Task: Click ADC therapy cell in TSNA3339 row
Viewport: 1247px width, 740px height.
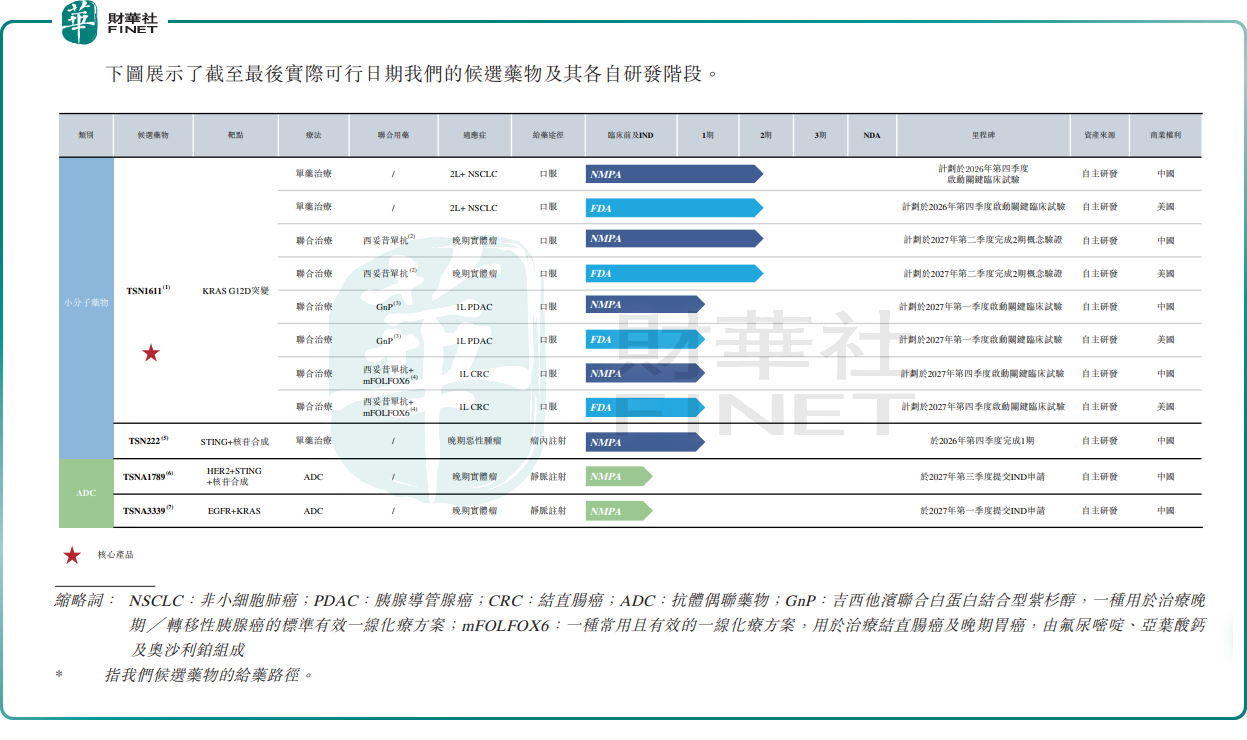Action: pyautogui.click(x=314, y=511)
